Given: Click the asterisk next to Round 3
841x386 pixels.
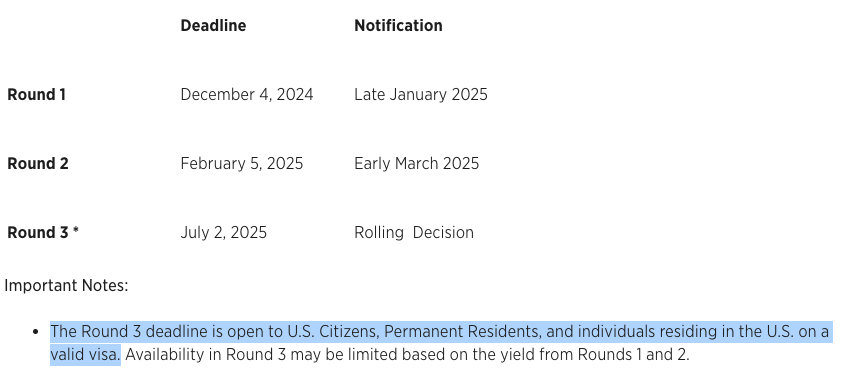Looking at the screenshot, I should coord(76,230).
